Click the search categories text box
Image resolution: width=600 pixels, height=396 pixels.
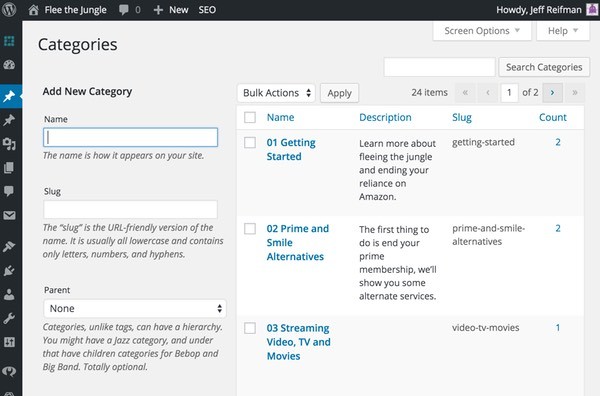tap(440, 67)
